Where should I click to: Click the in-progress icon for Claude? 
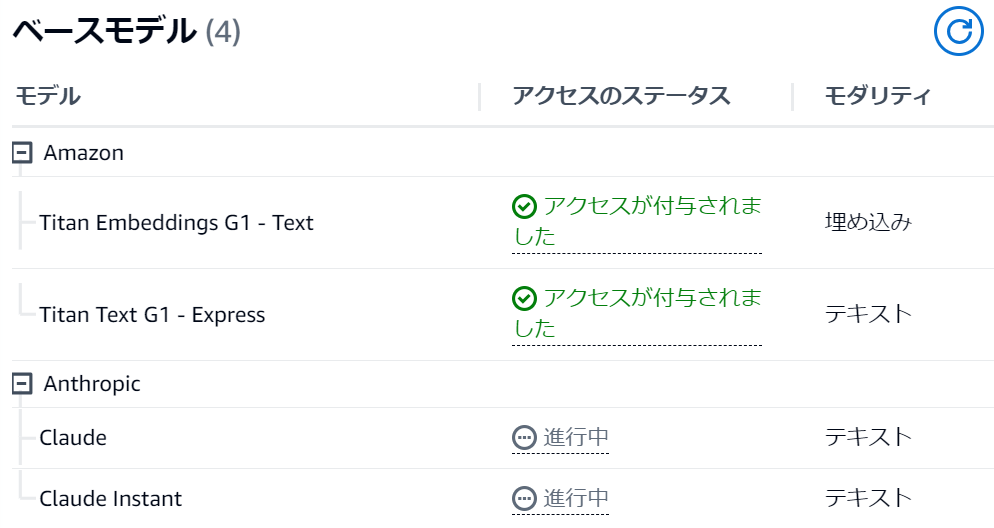coord(524,437)
